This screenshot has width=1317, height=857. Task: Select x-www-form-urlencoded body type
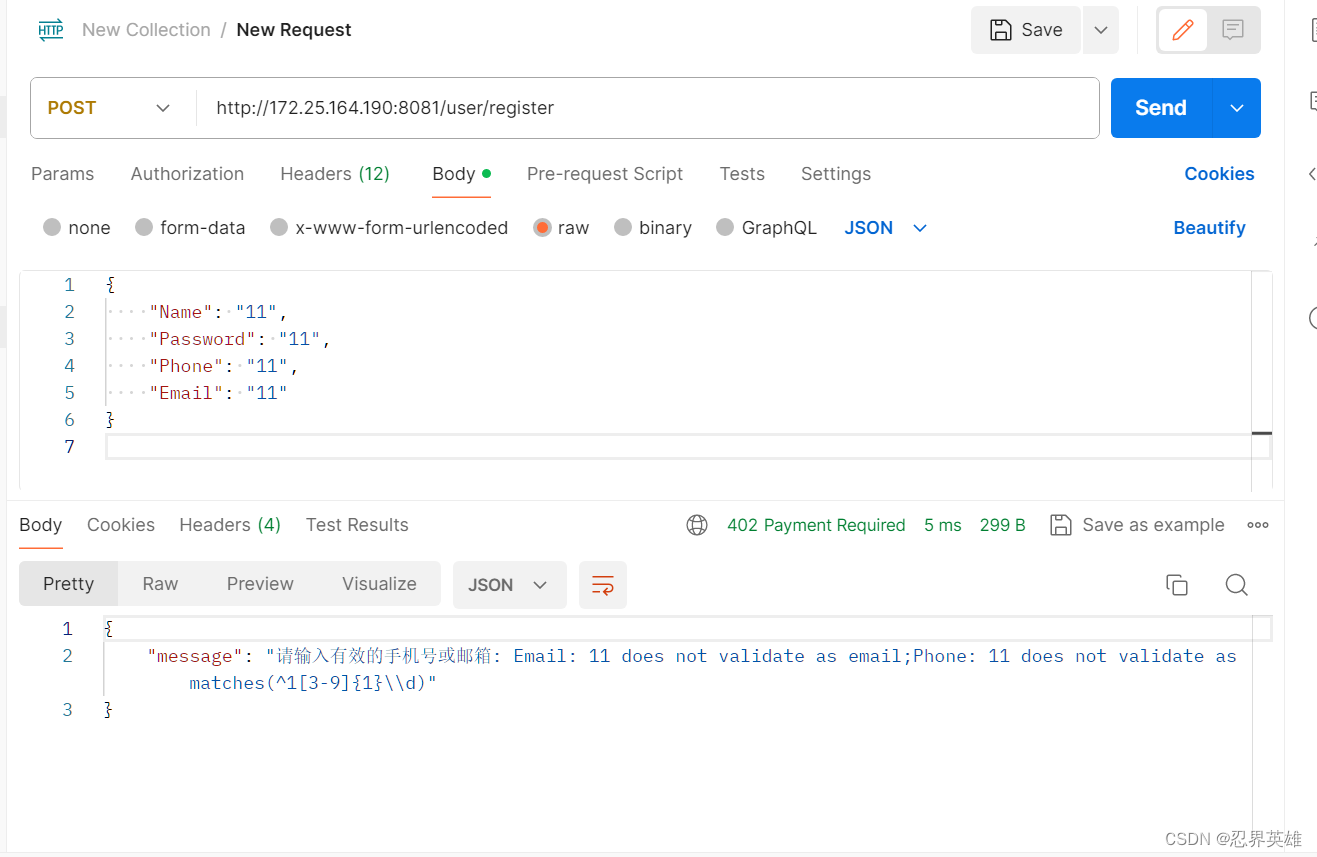389,228
